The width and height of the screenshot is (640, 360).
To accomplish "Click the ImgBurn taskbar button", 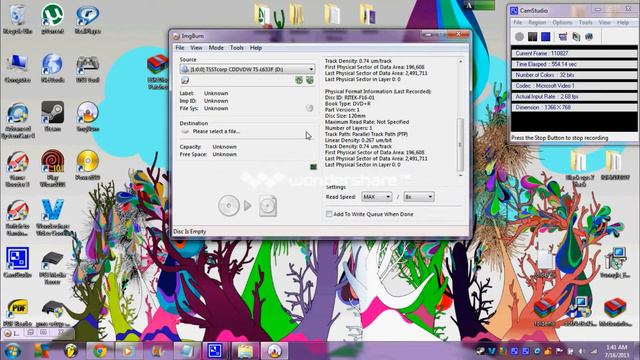I will [274, 351].
